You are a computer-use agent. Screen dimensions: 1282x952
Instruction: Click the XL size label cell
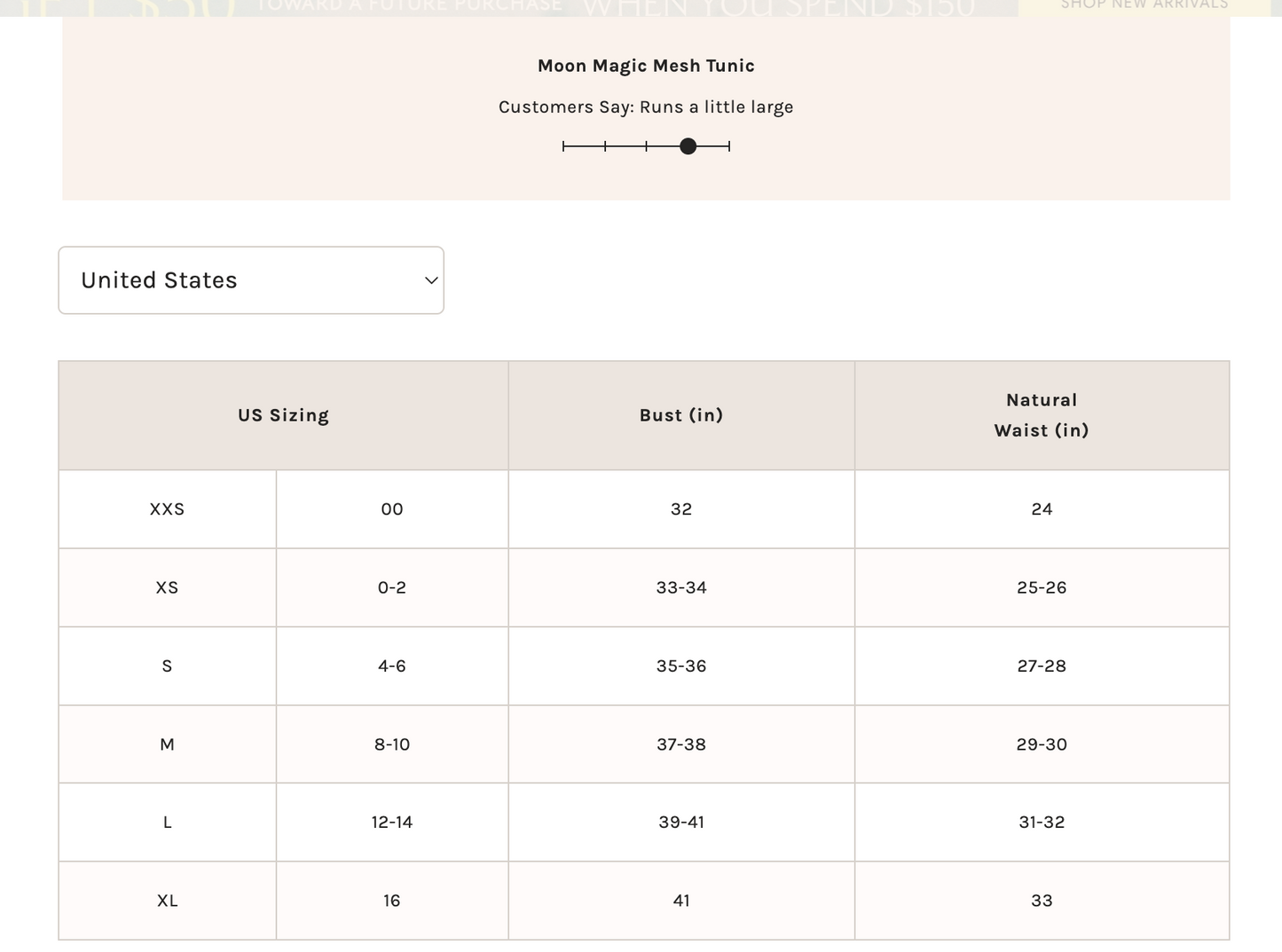click(x=167, y=901)
